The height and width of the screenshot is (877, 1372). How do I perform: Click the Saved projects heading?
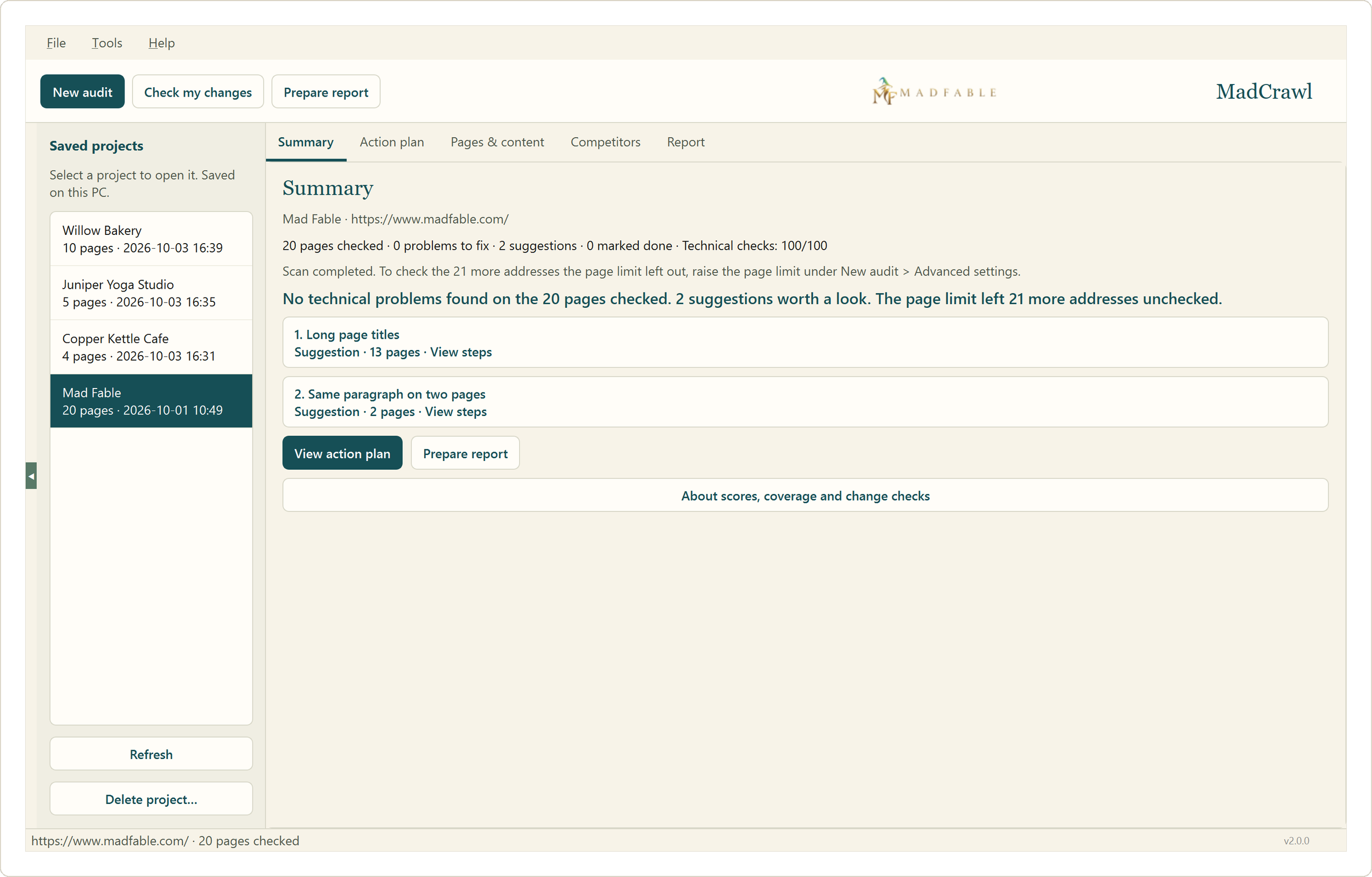coord(96,146)
